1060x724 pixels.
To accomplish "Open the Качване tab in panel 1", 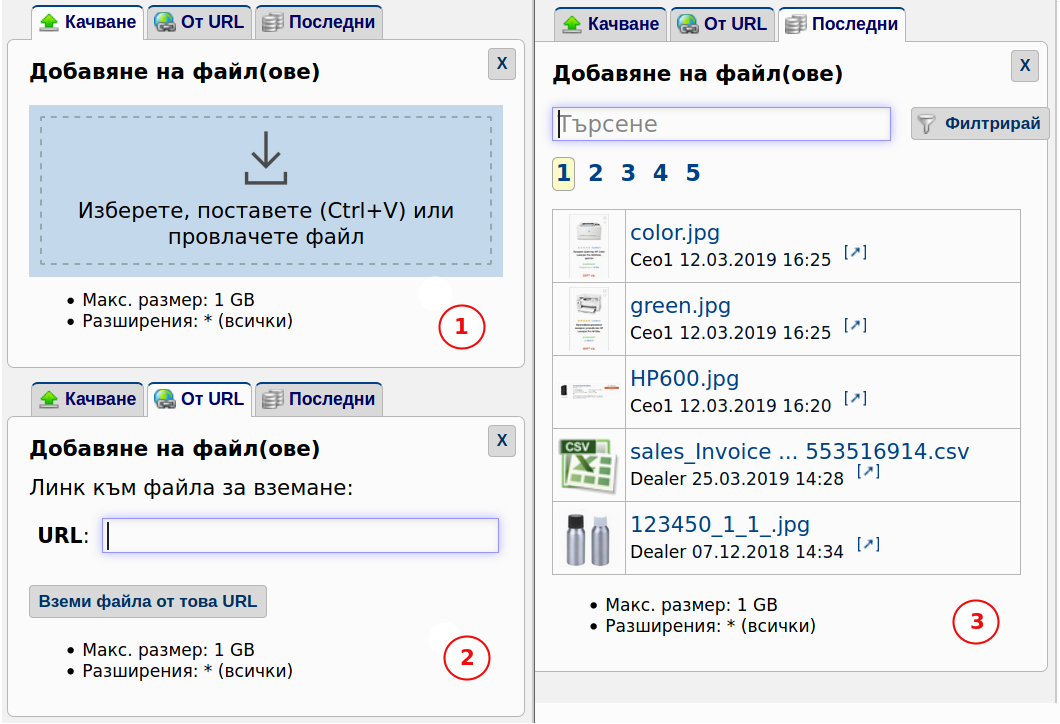I will coord(87,22).
